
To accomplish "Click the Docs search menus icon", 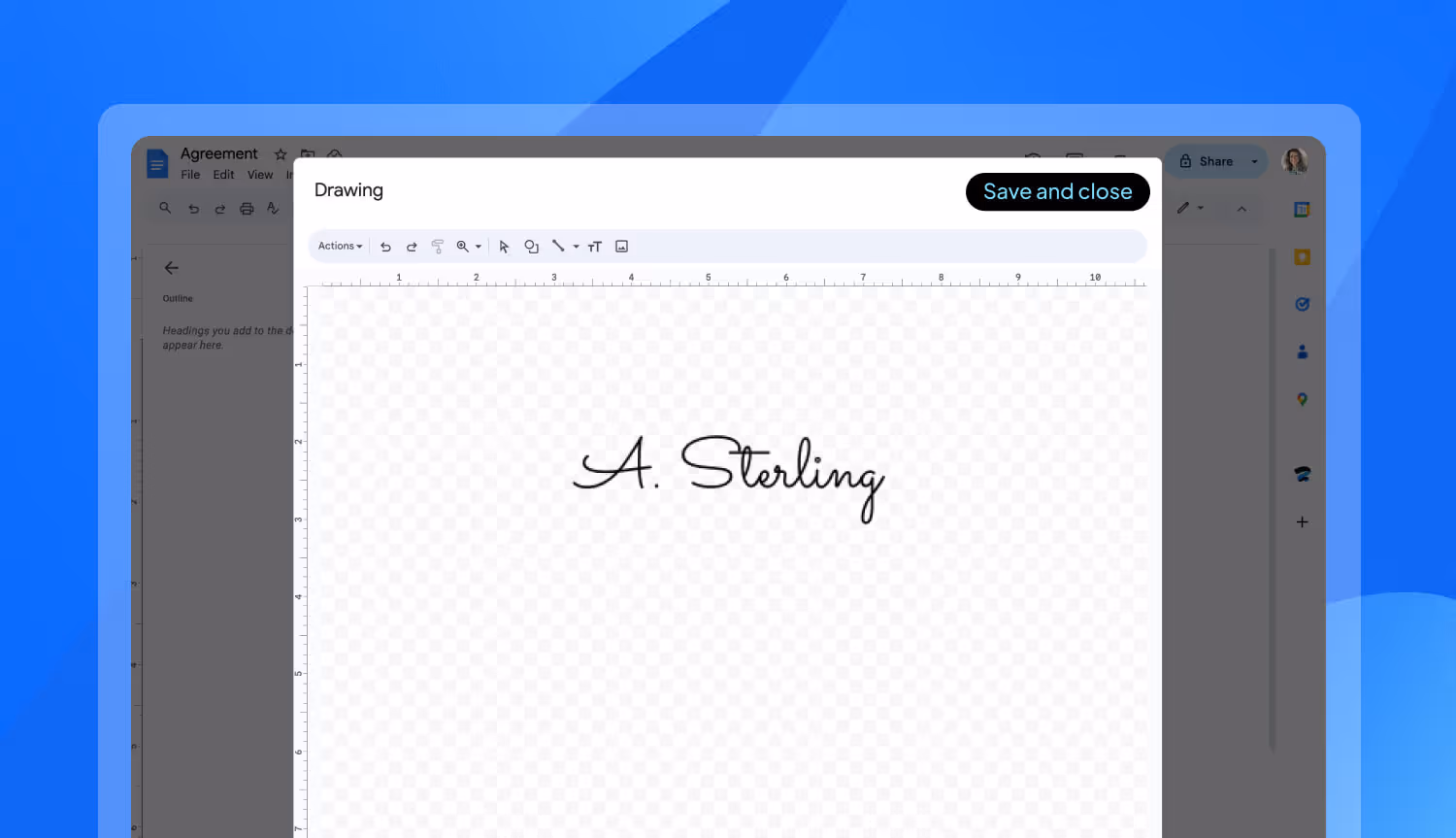I will click(x=165, y=208).
